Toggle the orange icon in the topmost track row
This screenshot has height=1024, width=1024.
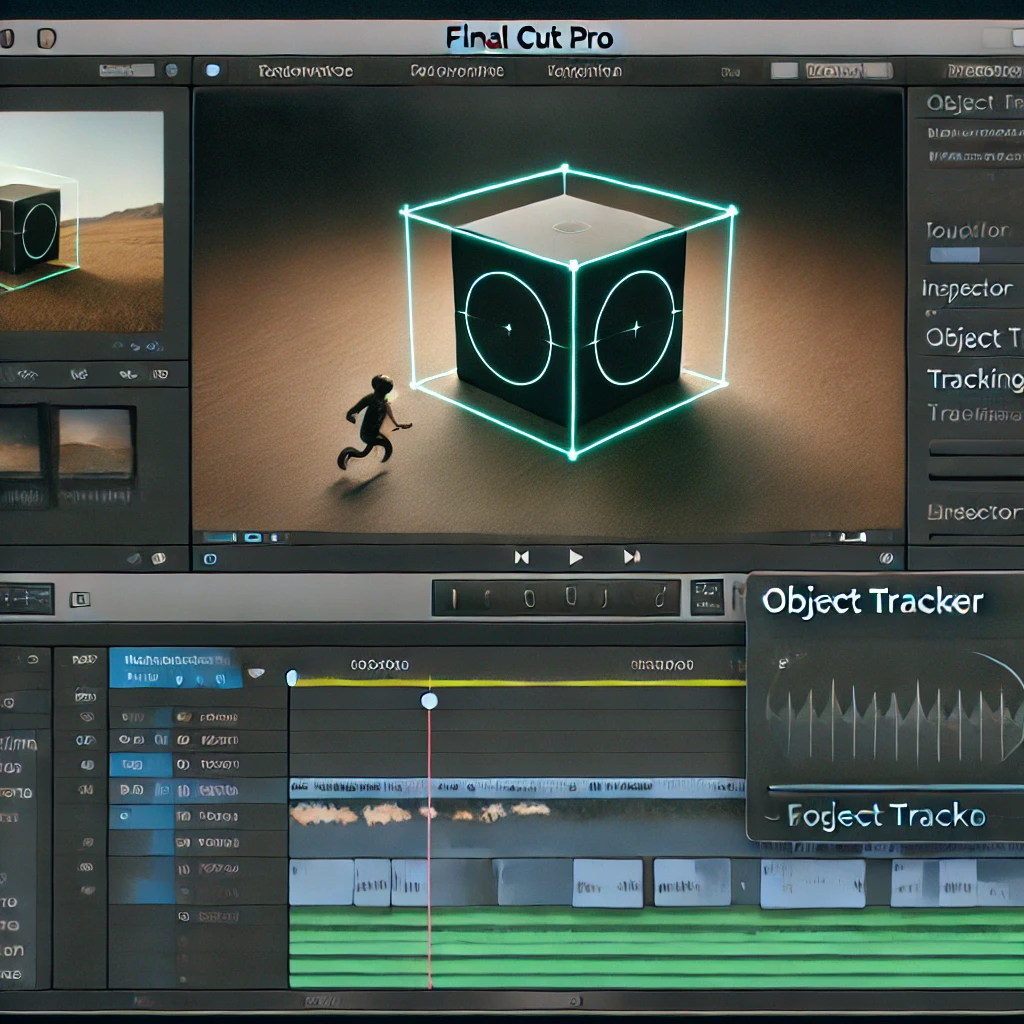point(184,717)
